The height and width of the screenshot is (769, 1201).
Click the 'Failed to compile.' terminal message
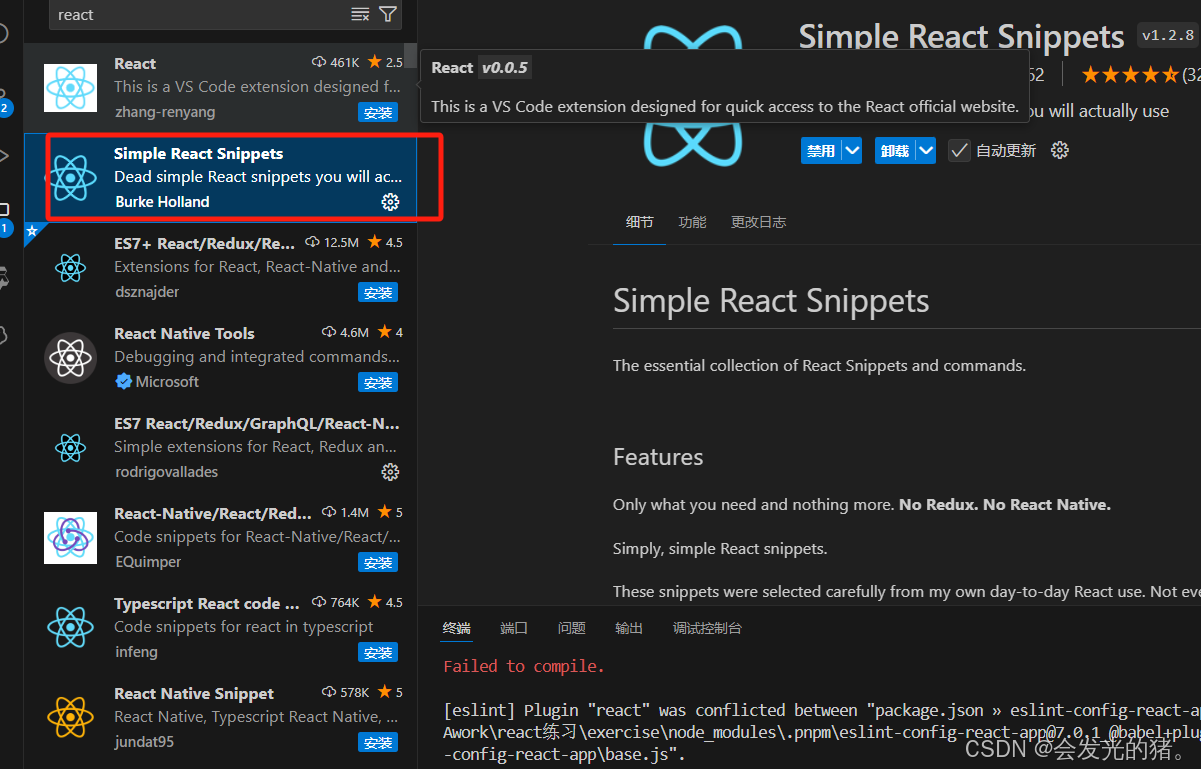(524, 666)
